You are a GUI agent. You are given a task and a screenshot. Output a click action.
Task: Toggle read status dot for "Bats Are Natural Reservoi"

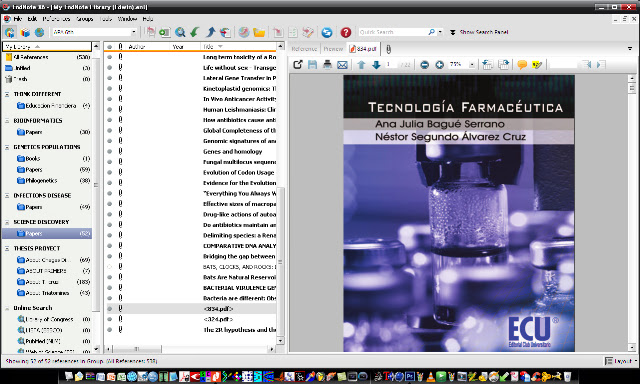click(x=109, y=277)
